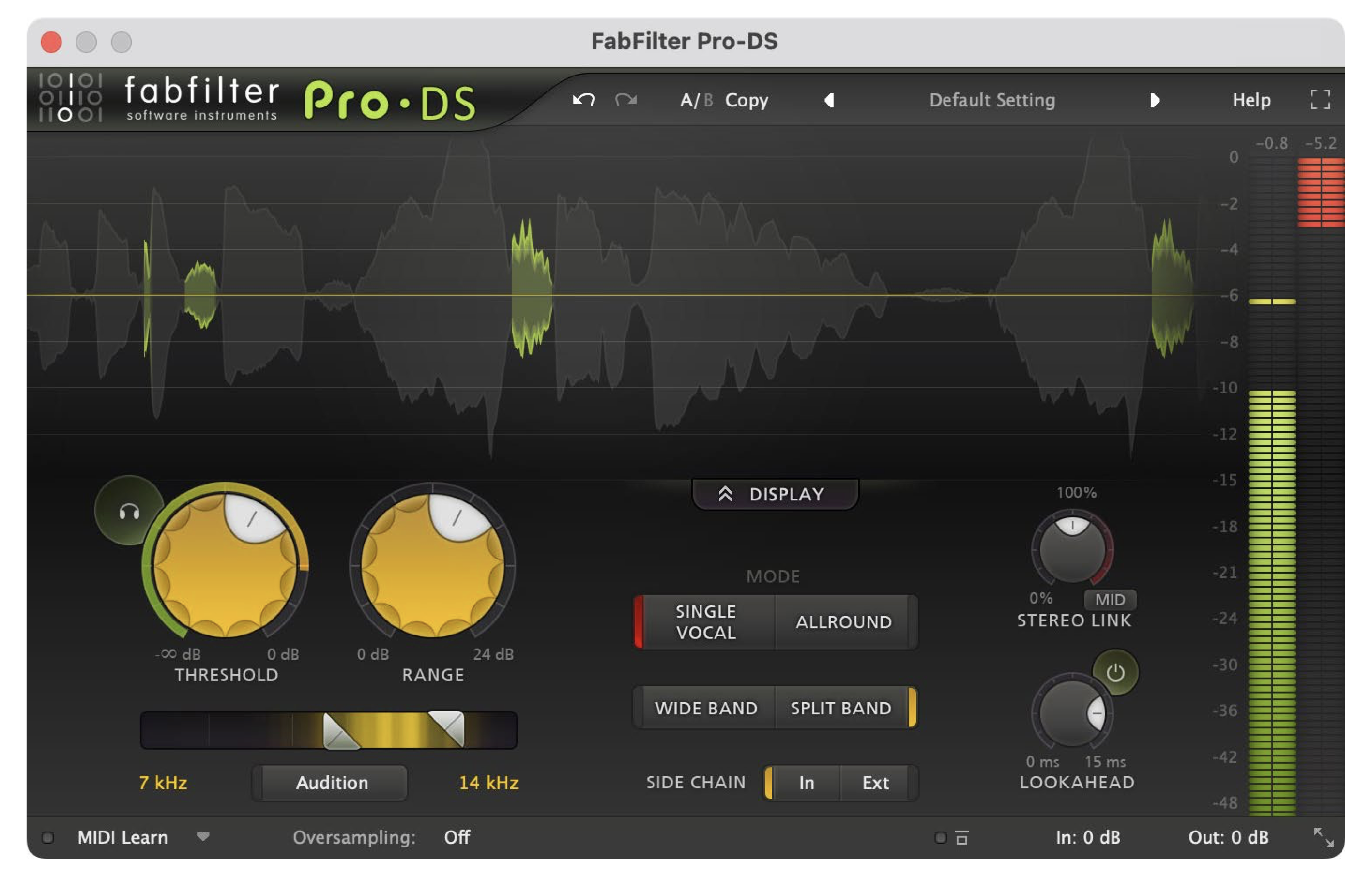This screenshot has height=877, width=1372.
Task: Go to previous preset with left arrow
Action: tap(829, 100)
